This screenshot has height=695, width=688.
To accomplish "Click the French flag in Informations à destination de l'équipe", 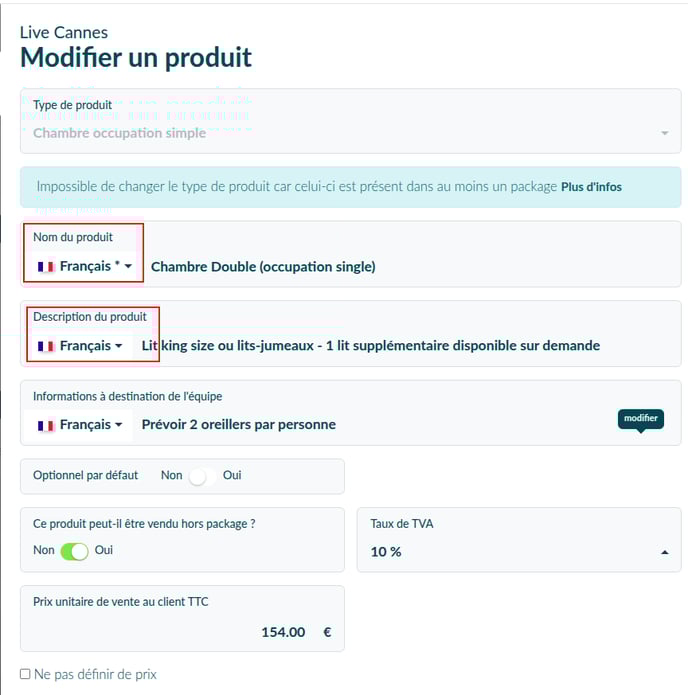I will [x=46, y=425].
